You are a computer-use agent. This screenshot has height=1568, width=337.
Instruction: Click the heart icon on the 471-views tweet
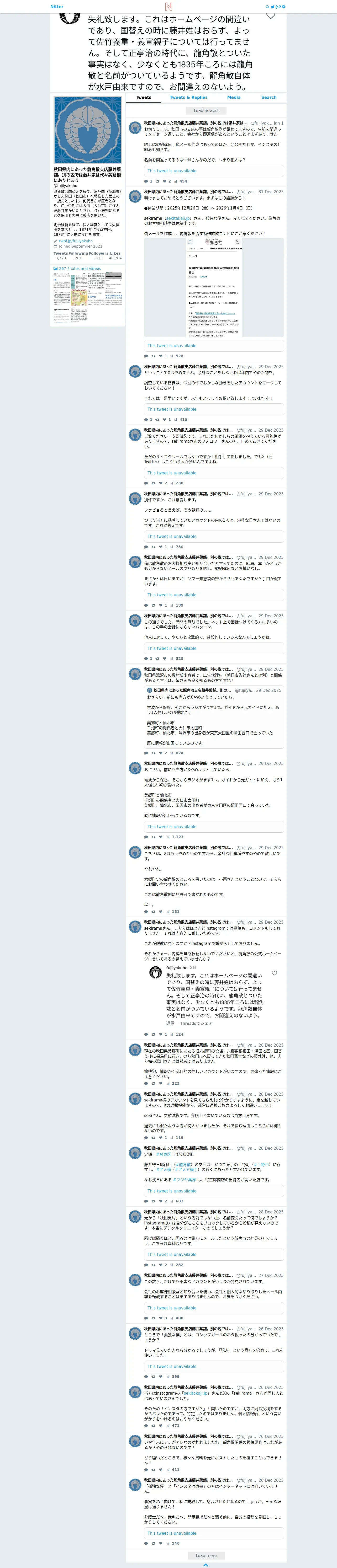[x=160, y=1426]
